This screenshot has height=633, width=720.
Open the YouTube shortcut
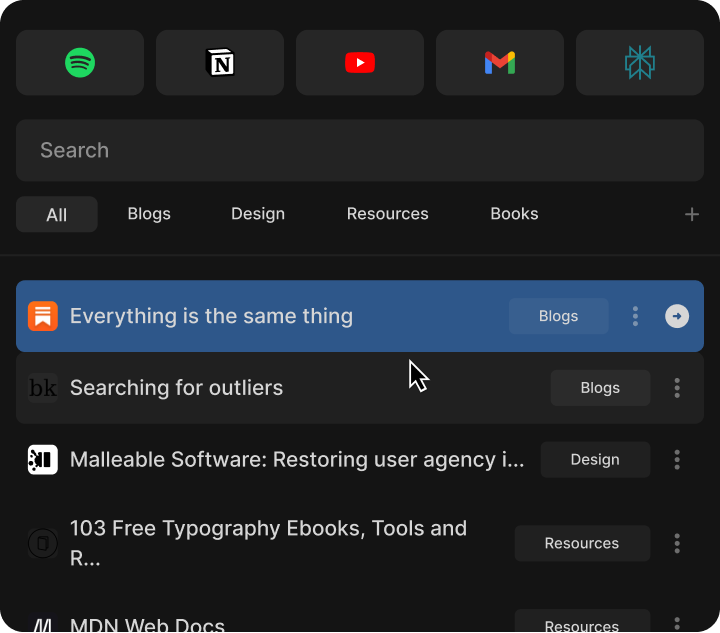pos(360,63)
